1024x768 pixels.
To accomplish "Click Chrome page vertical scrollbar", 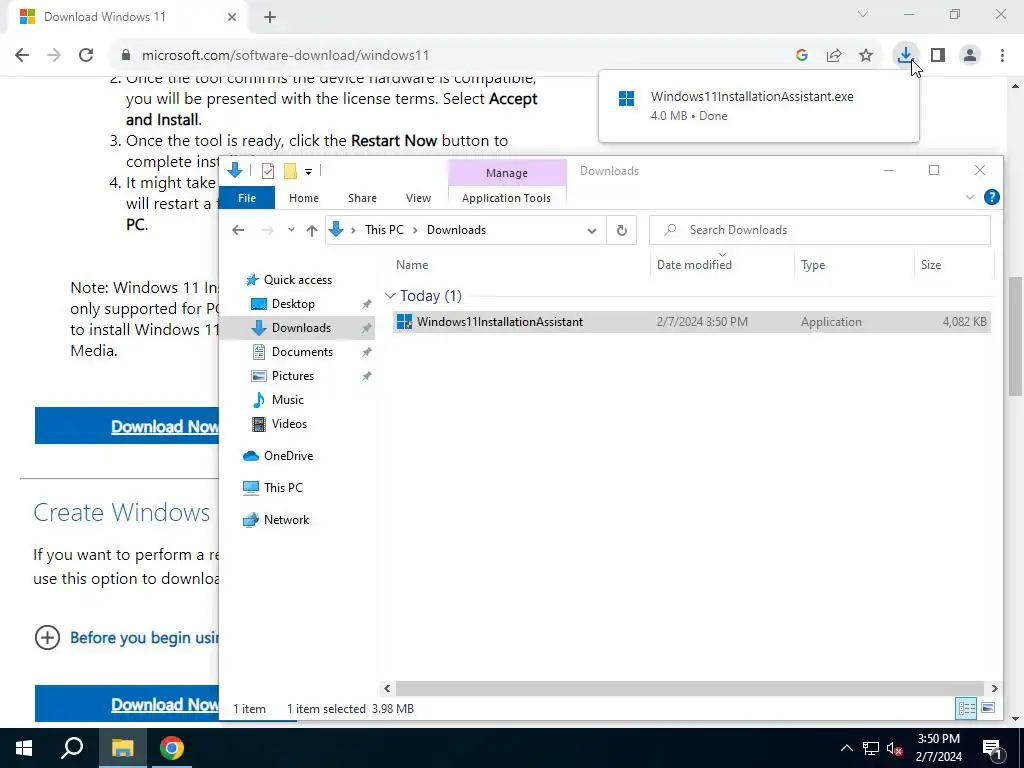I will 1016,336.
